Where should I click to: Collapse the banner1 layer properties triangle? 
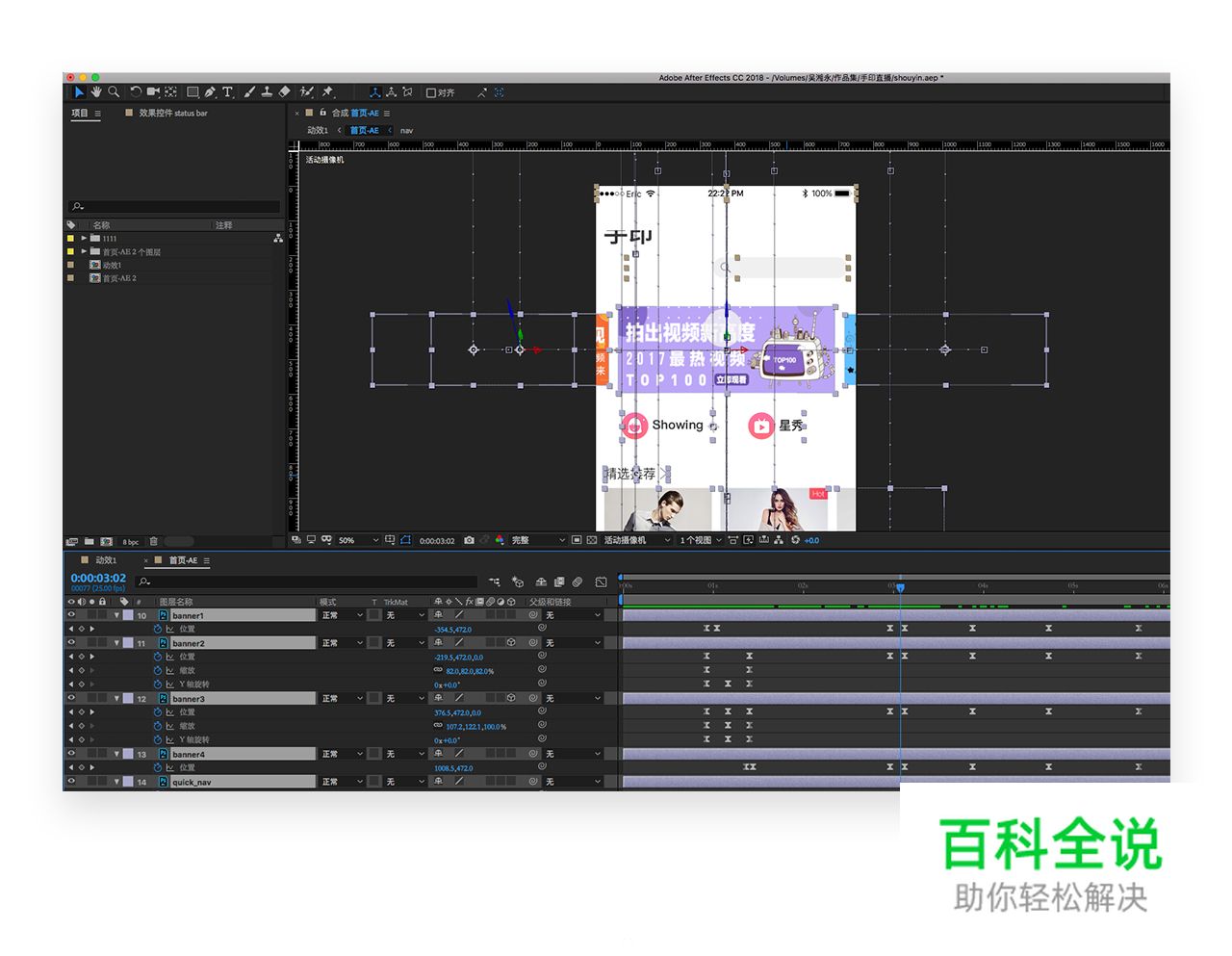pos(117,615)
